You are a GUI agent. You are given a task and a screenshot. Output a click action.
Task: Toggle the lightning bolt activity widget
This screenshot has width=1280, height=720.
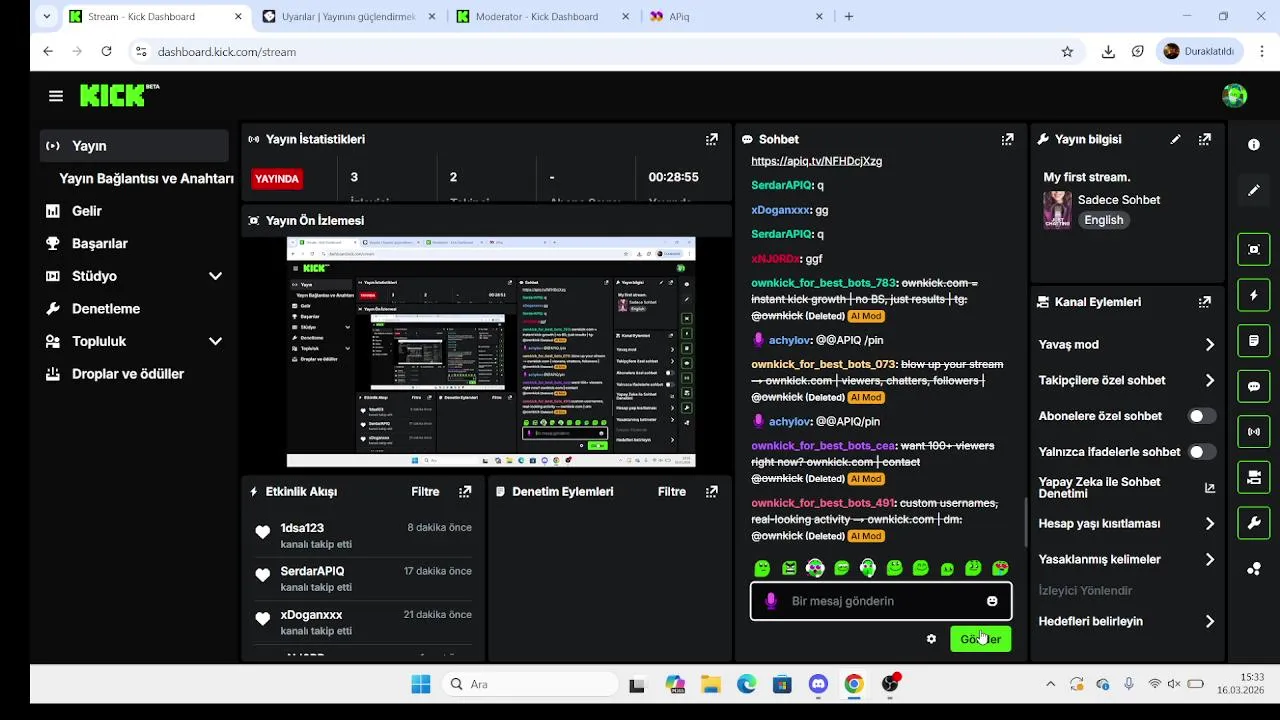point(1254,295)
